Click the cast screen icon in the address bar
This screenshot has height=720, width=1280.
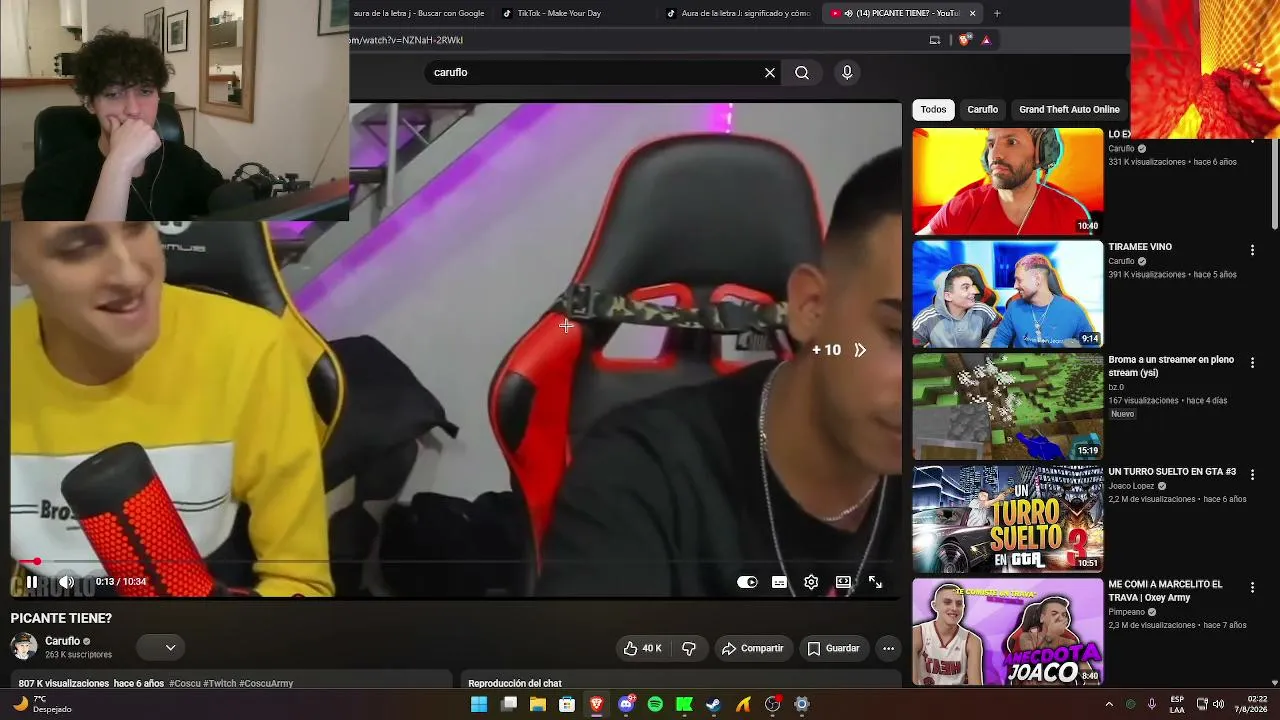pyautogui.click(x=935, y=40)
